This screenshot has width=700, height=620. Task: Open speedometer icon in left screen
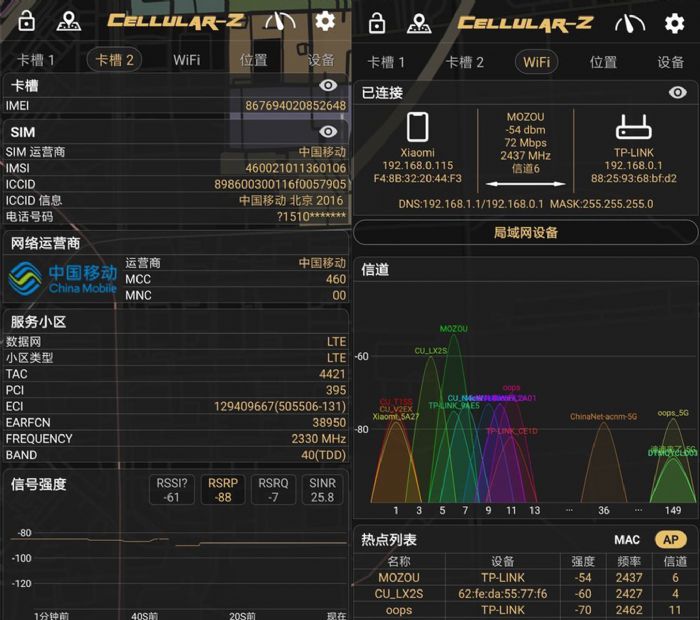(x=280, y=21)
